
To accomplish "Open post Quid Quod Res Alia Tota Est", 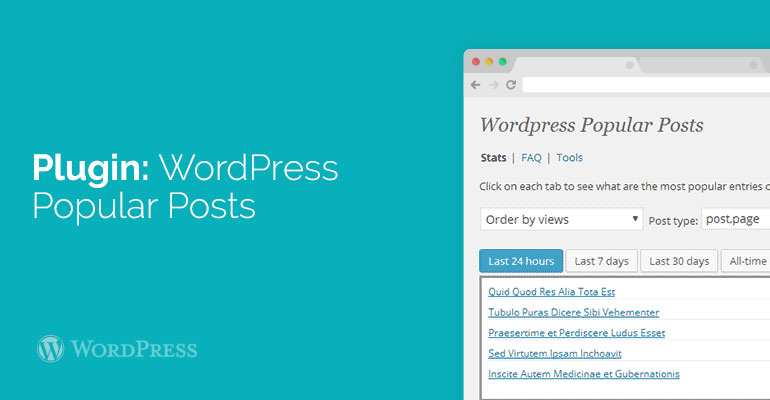I will 551,292.
